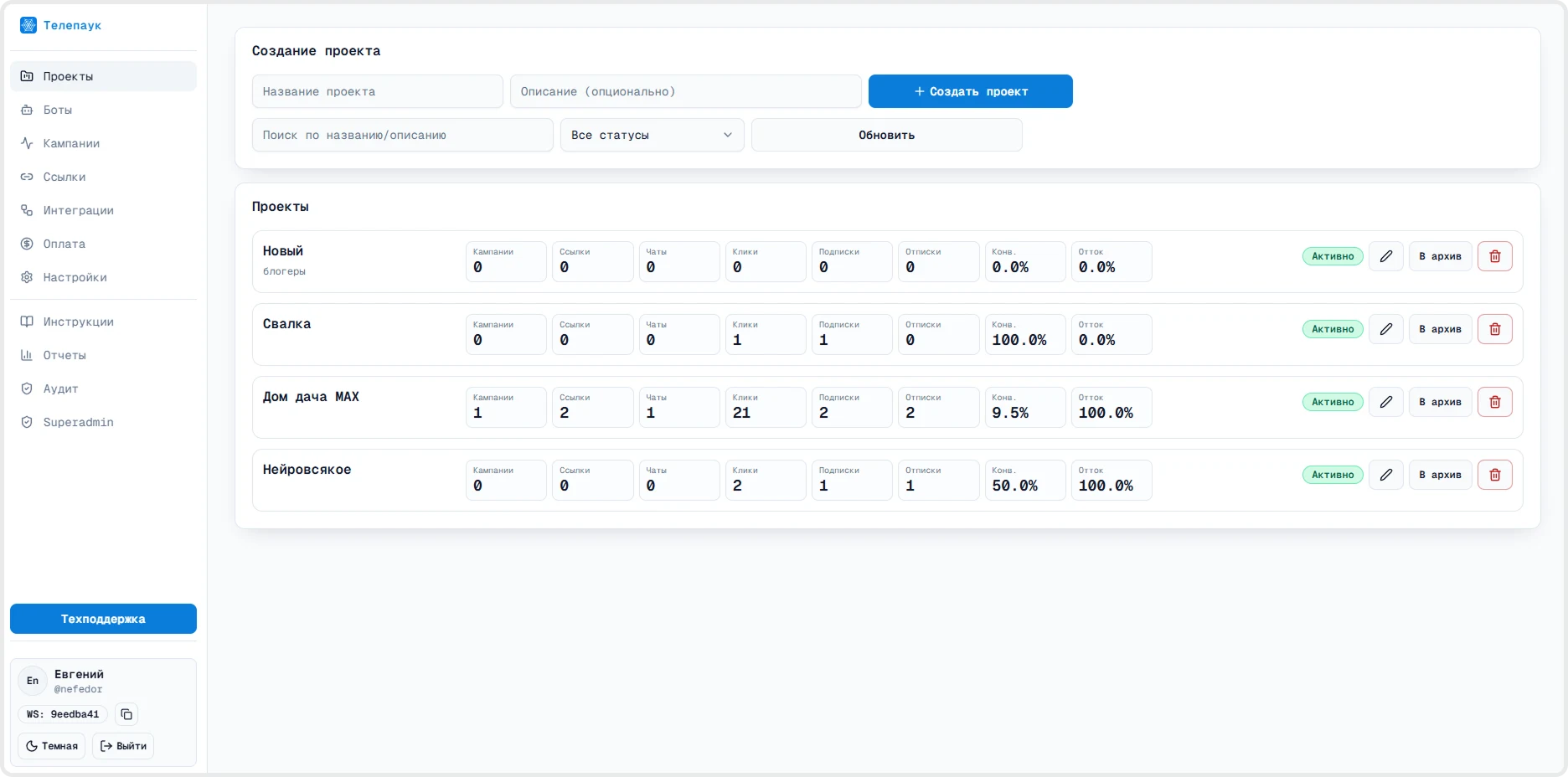Viewport: 1568px width, 777px height.
Task: Edit the Свалка project with pencil icon
Action: (1386, 329)
